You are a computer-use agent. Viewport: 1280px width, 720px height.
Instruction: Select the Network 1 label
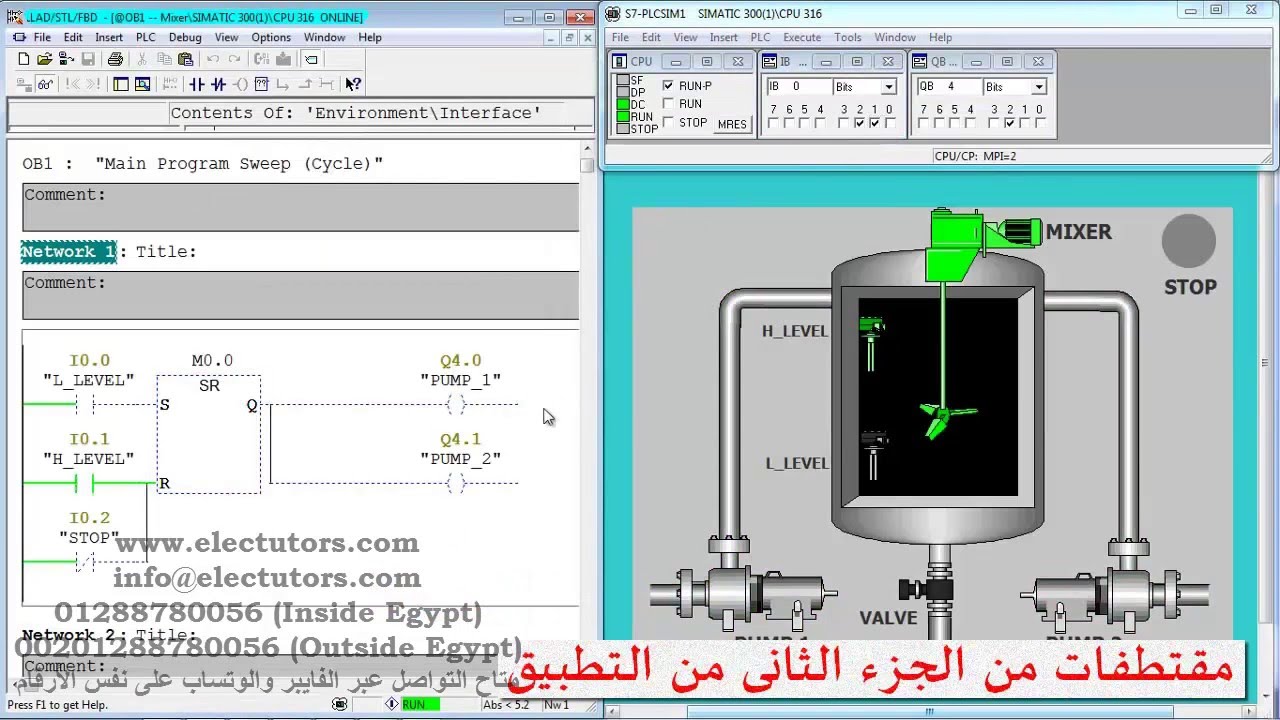click(69, 251)
